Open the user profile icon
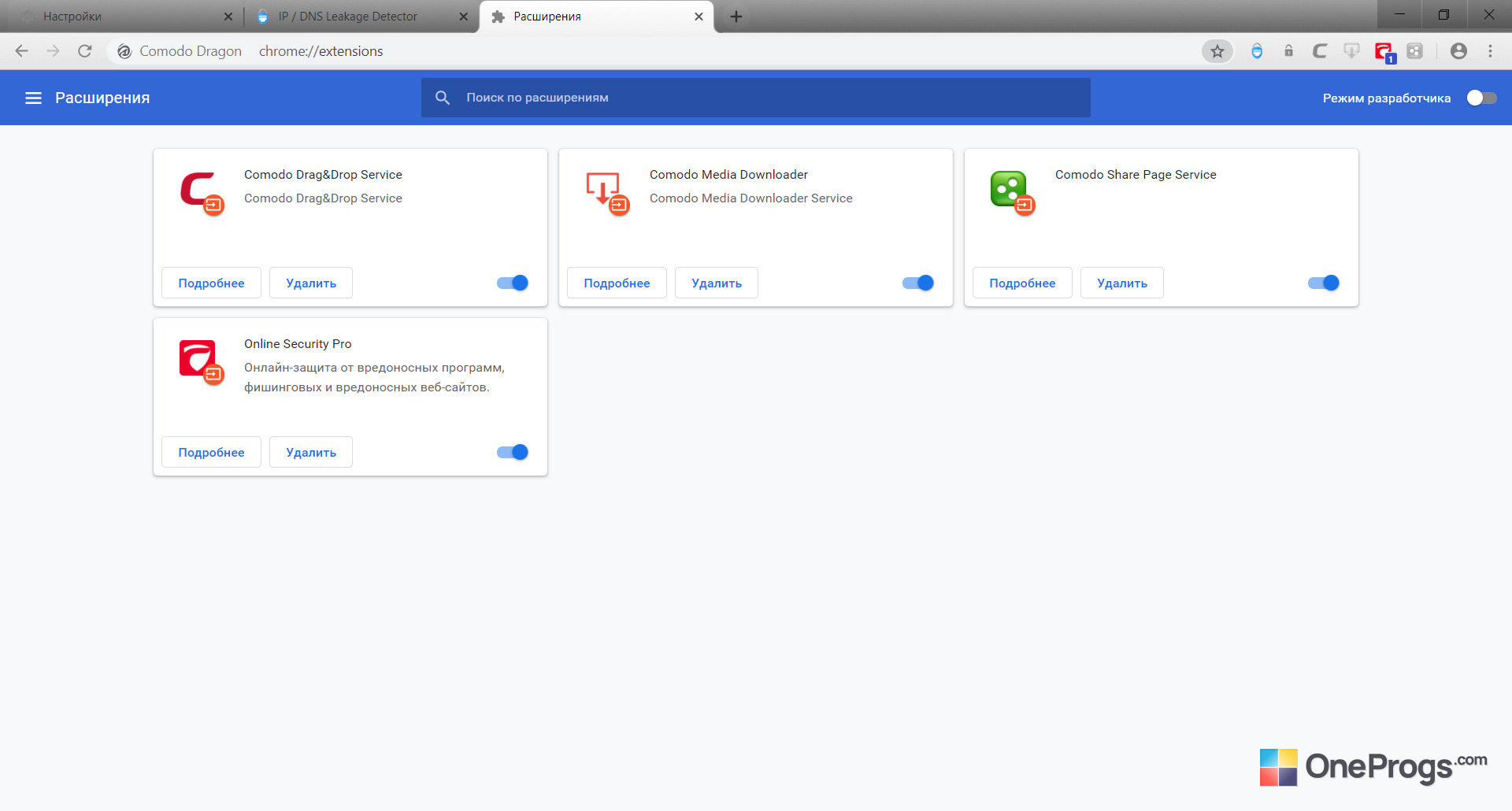The height and width of the screenshot is (811, 1512). [1458, 51]
